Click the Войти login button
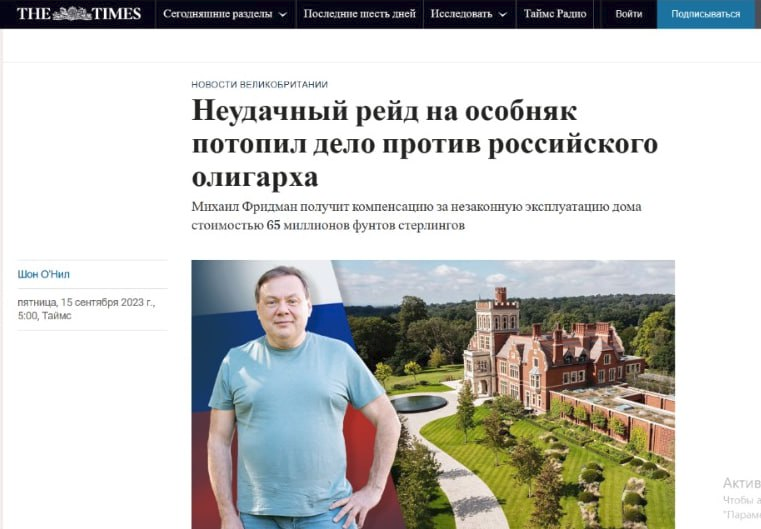The width and height of the screenshot is (761, 529). click(x=629, y=14)
